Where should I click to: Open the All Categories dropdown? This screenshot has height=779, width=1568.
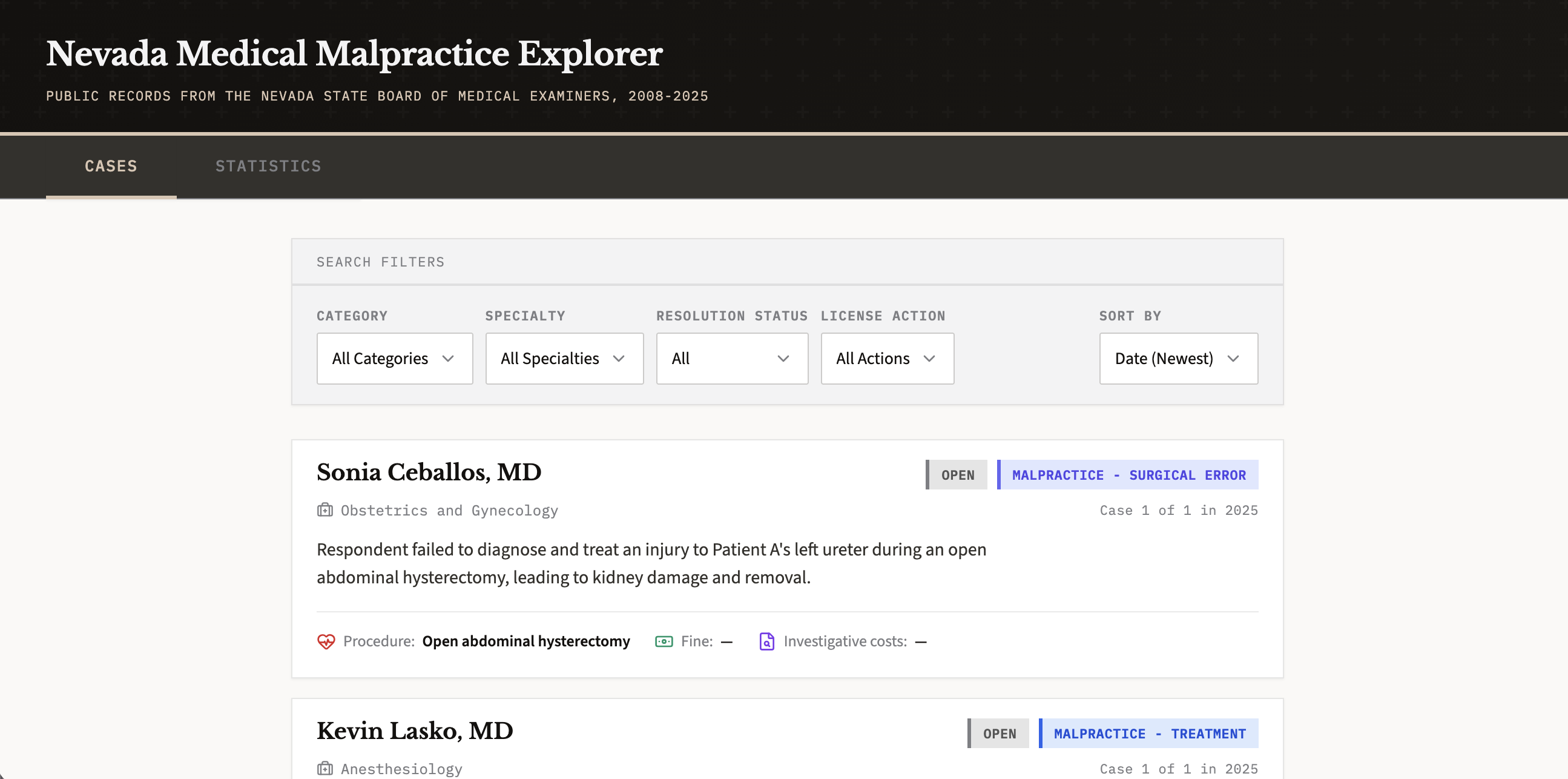pyautogui.click(x=395, y=358)
